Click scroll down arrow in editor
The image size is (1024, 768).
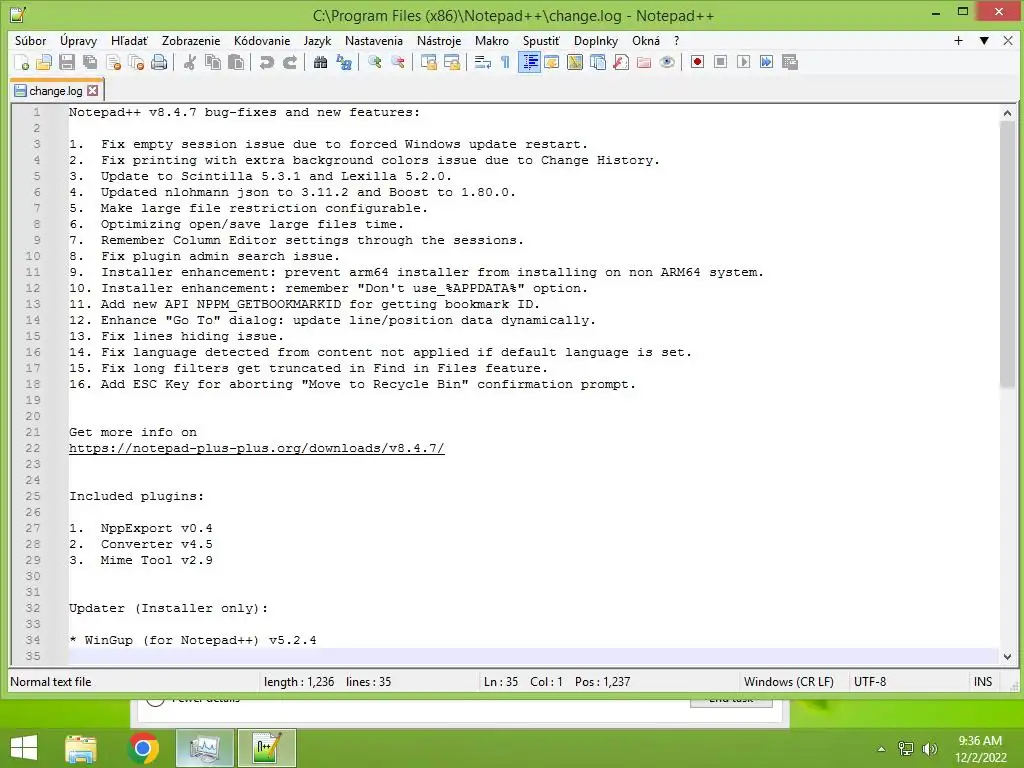(1007, 656)
